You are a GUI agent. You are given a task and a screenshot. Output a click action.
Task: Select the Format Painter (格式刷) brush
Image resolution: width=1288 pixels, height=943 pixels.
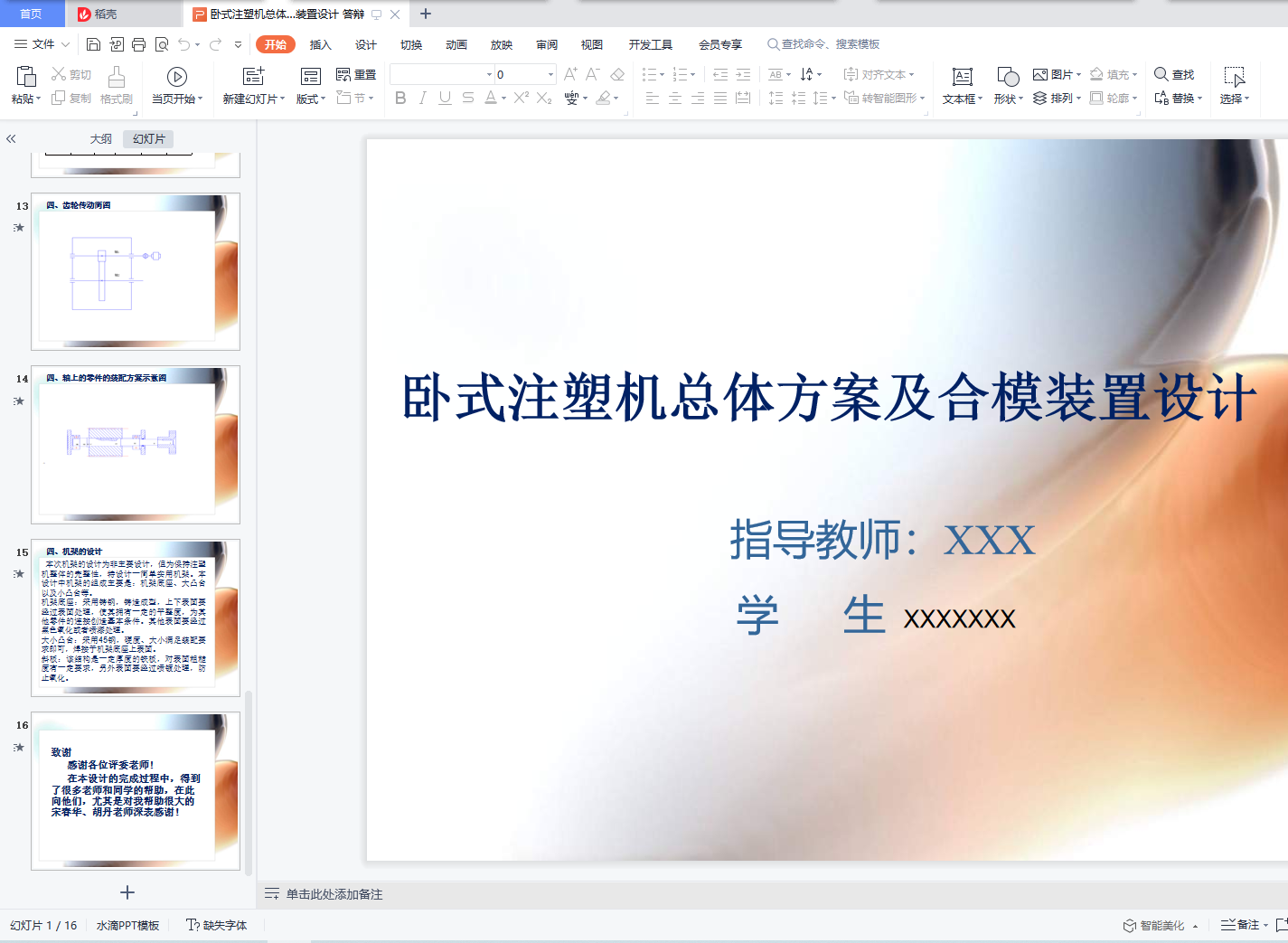(x=117, y=76)
